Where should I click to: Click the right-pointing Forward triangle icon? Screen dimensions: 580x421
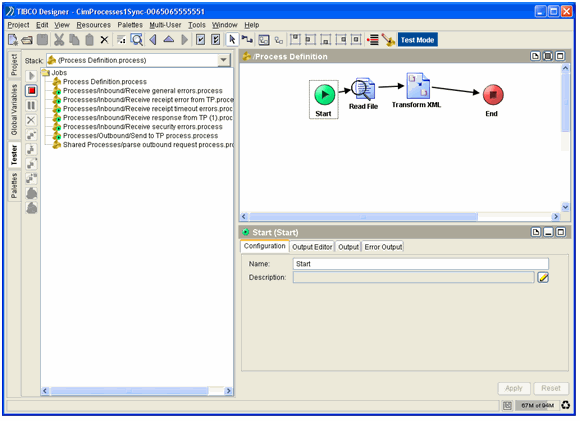(x=184, y=40)
